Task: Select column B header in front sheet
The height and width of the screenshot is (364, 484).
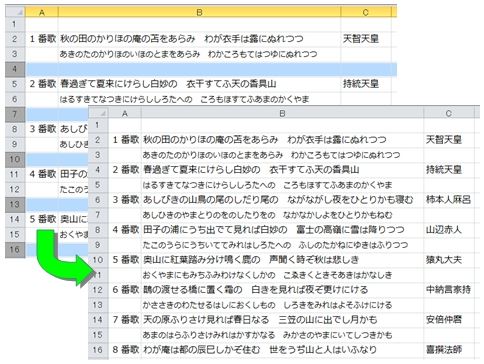Action: click(x=282, y=113)
